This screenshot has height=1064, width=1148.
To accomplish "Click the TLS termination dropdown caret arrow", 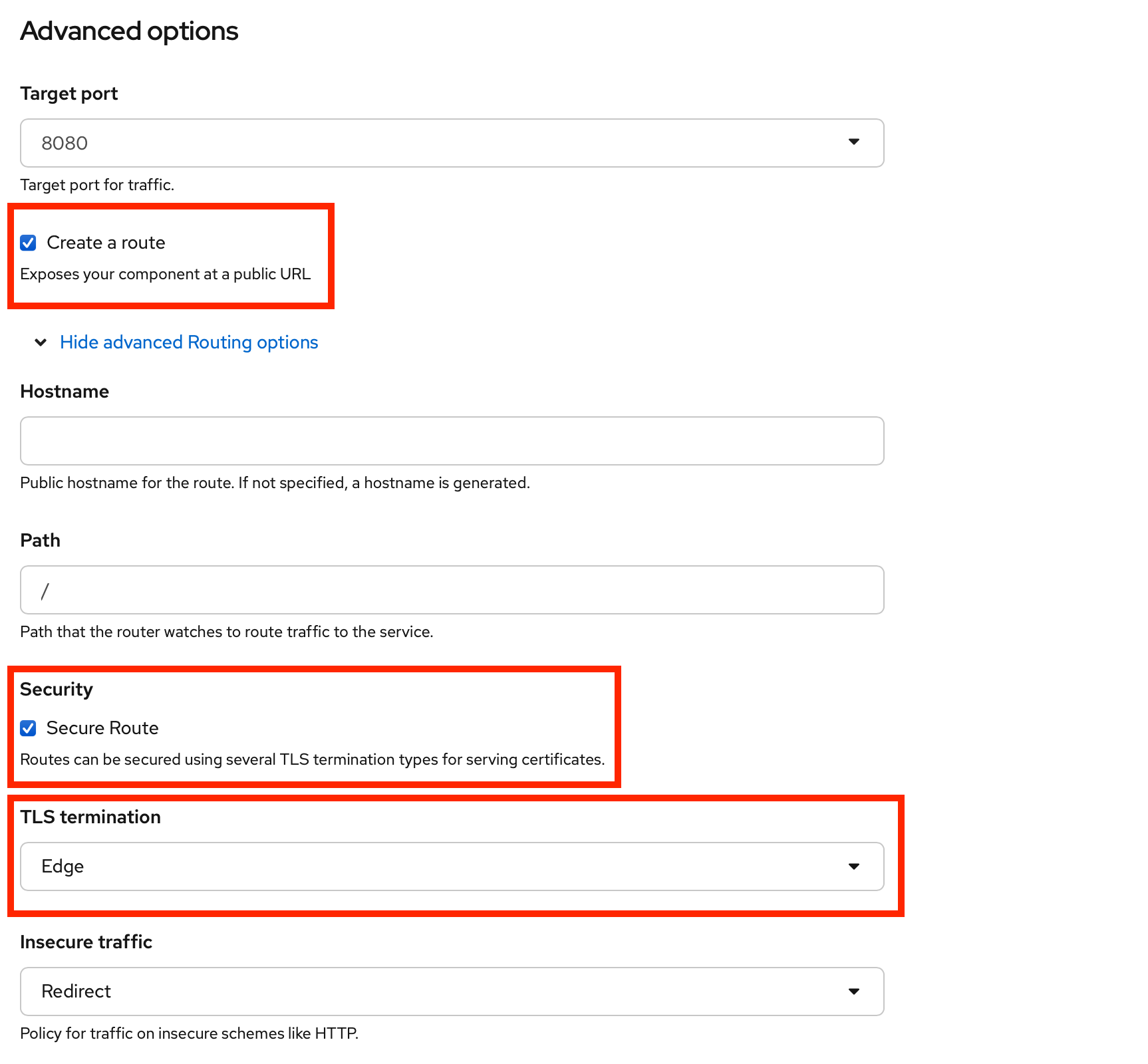I will coord(855,866).
